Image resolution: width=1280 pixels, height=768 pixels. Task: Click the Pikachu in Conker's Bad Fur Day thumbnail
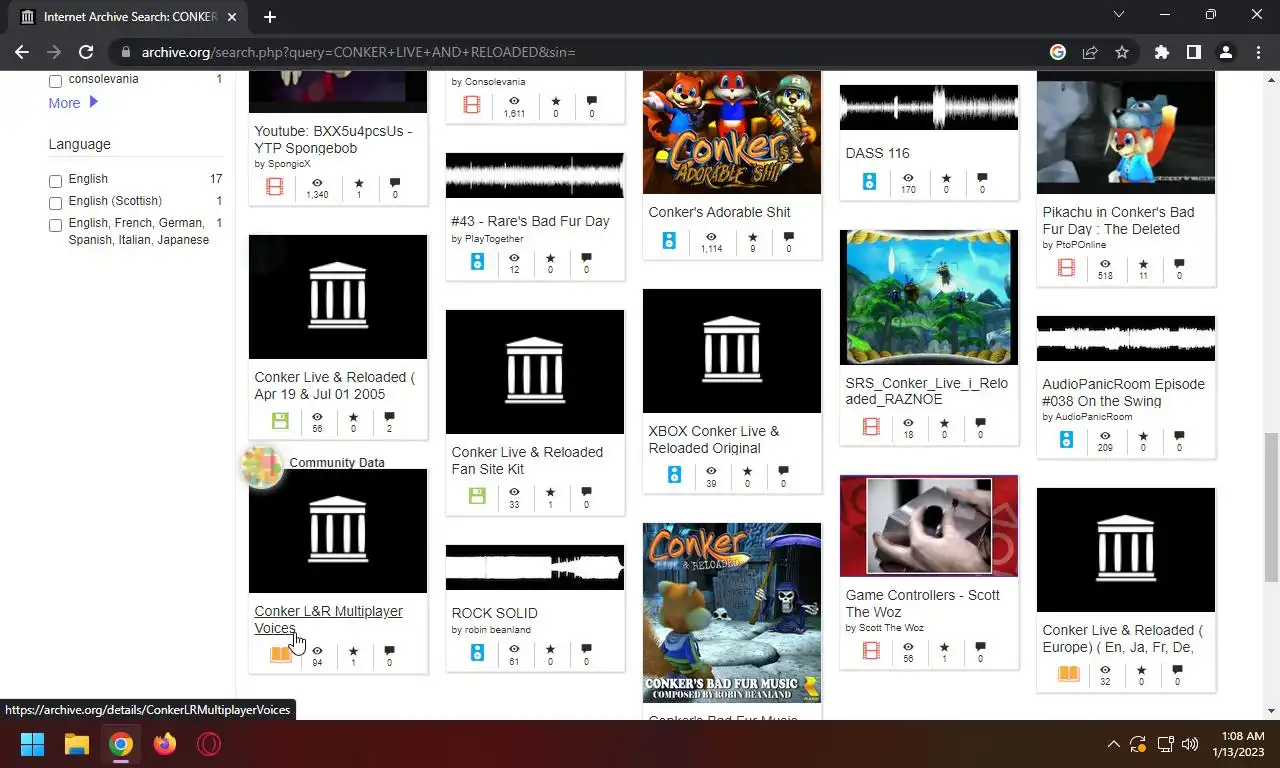1125,132
